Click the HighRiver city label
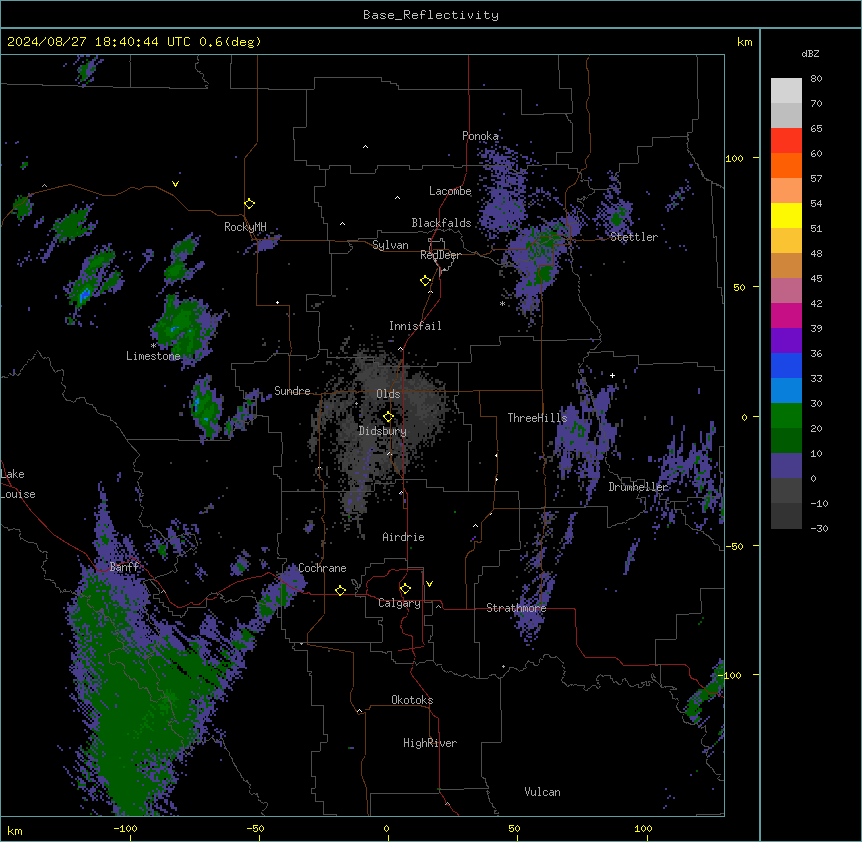This screenshot has width=862, height=842. click(x=430, y=743)
